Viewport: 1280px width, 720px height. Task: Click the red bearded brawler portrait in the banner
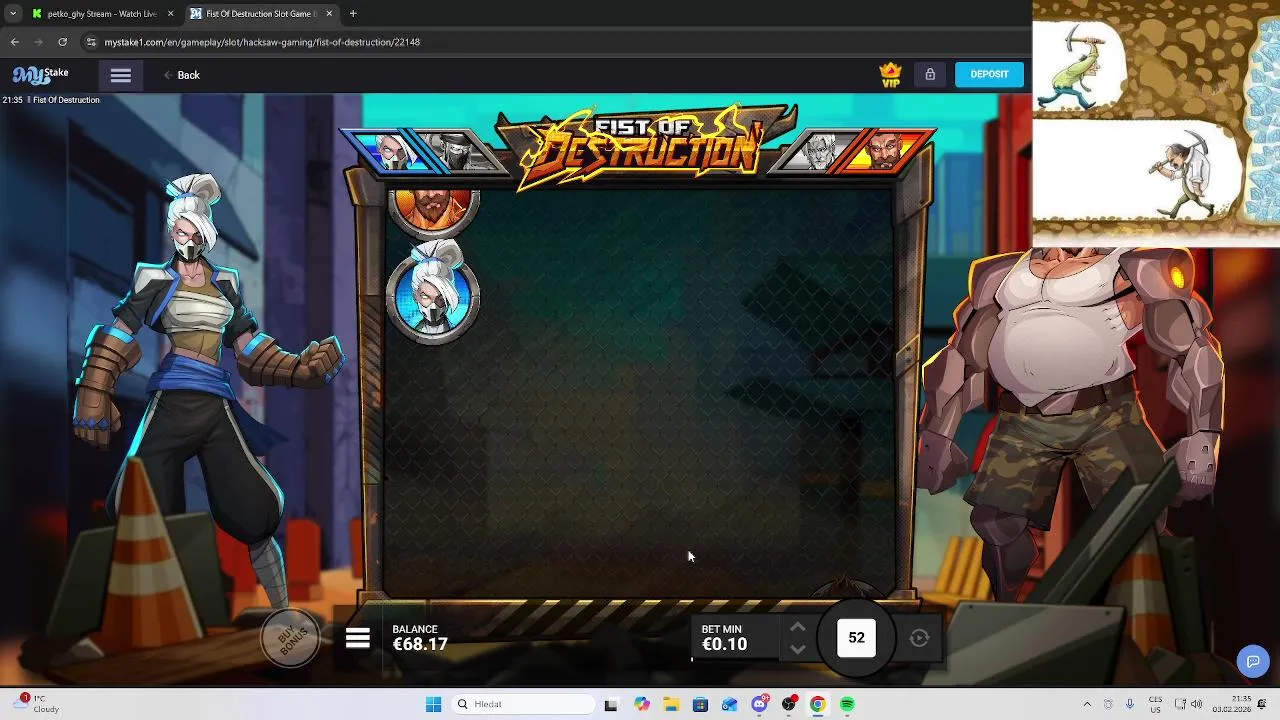coord(882,152)
